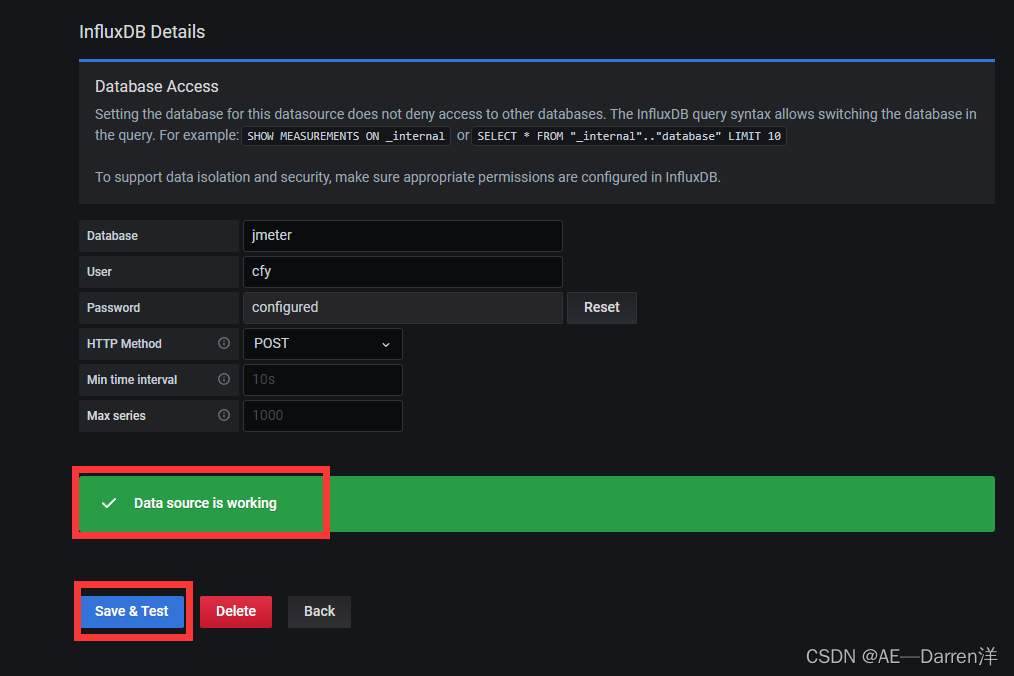The height and width of the screenshot is (676, 1014).
Task: Click the Database field containing jmeter
Action: pos(402,235)
